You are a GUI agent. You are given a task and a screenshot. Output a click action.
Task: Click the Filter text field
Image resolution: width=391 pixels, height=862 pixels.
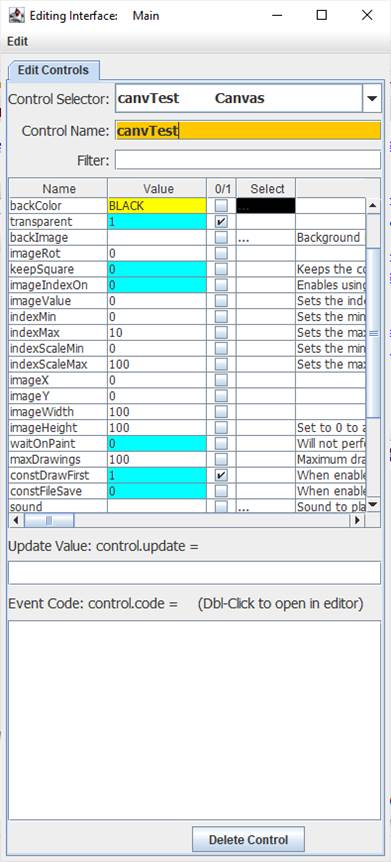point(248,161)
